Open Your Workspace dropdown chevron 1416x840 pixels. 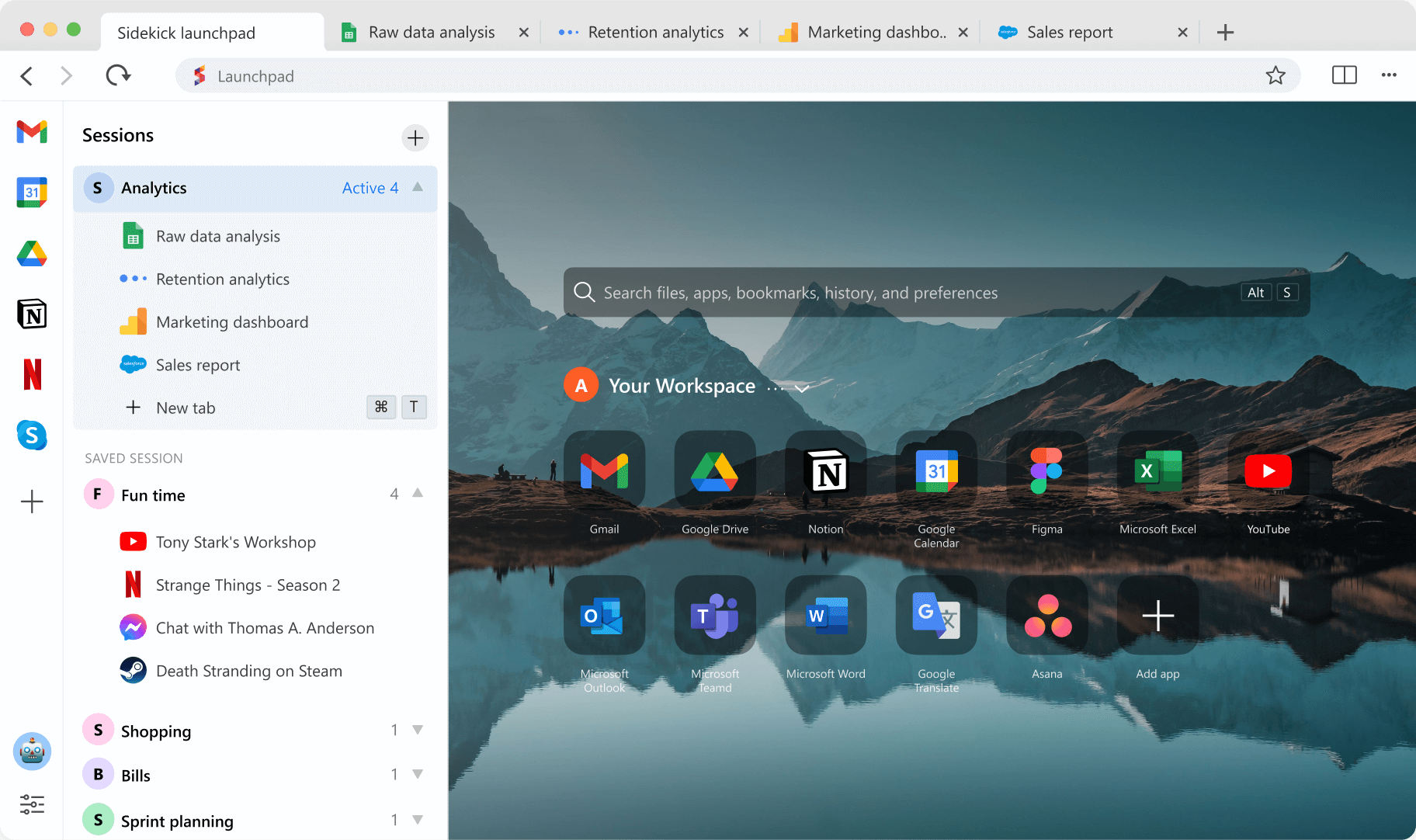(x=802, y=388)
